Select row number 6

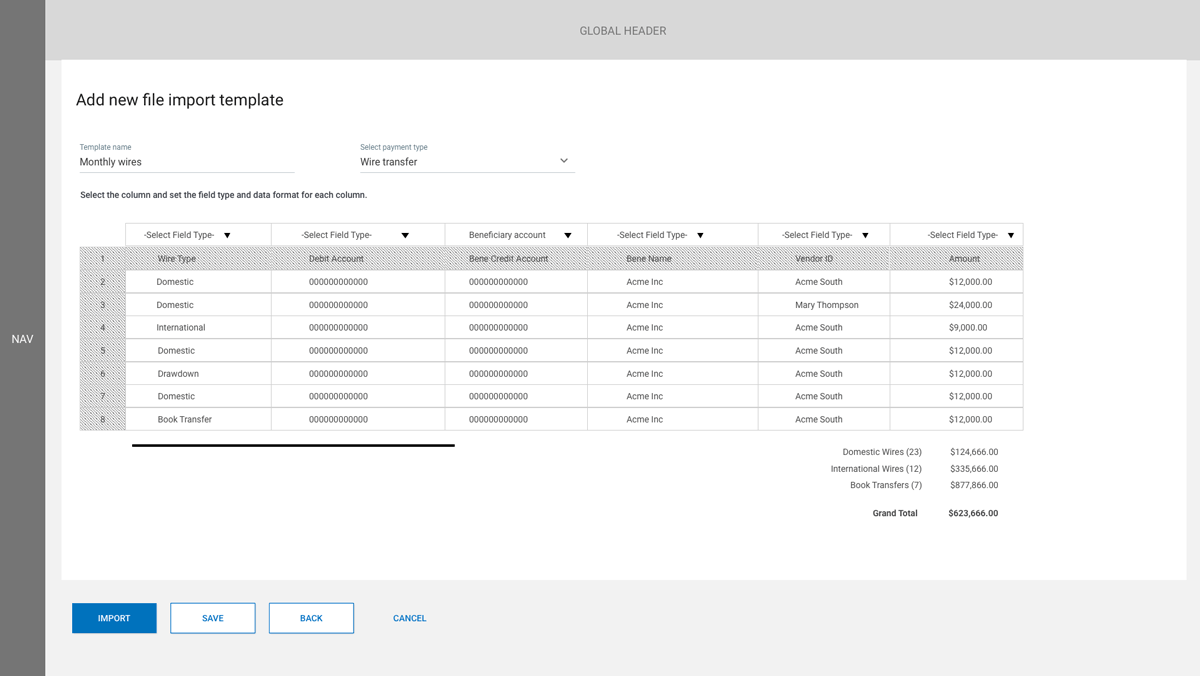click(x=102, y=374)
